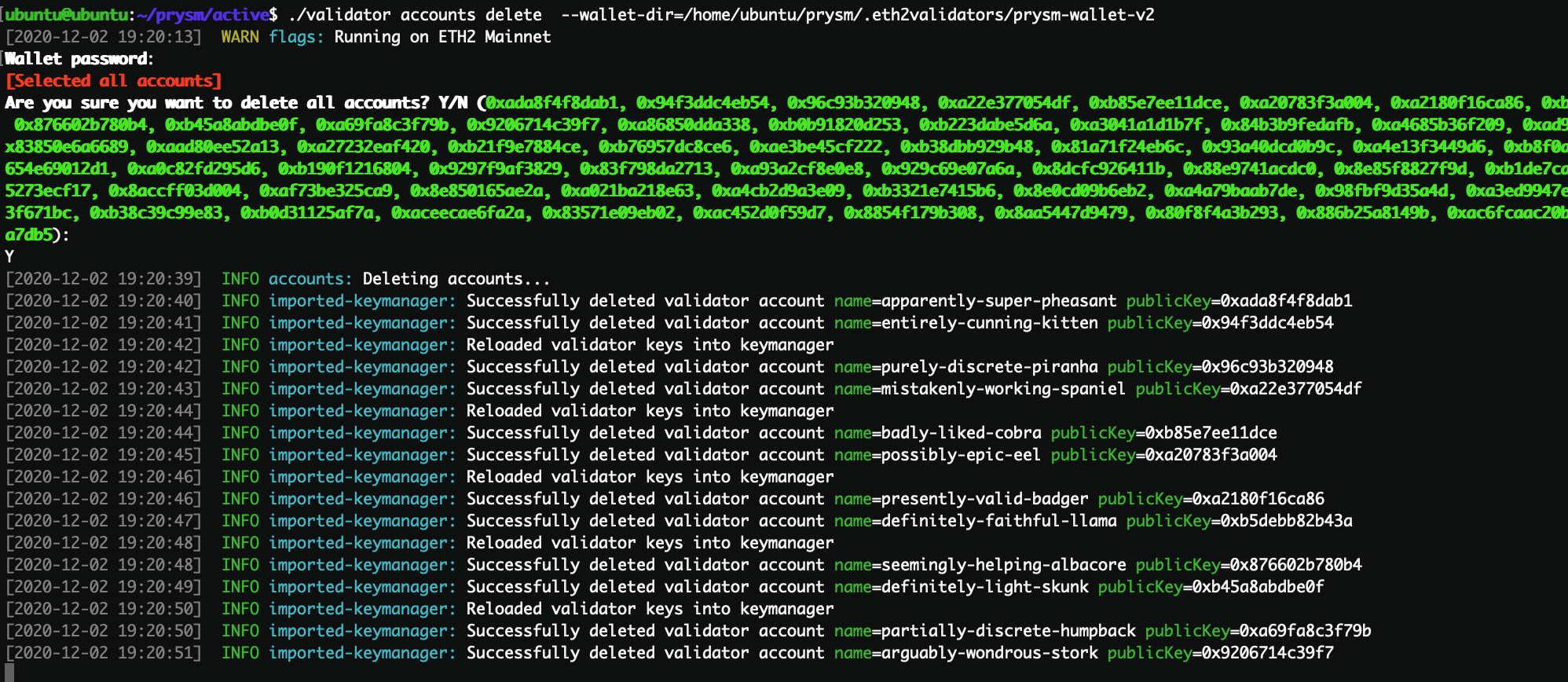Click account name 'presently-valid-badger'

pyautogui.click(x=984, y=499)
